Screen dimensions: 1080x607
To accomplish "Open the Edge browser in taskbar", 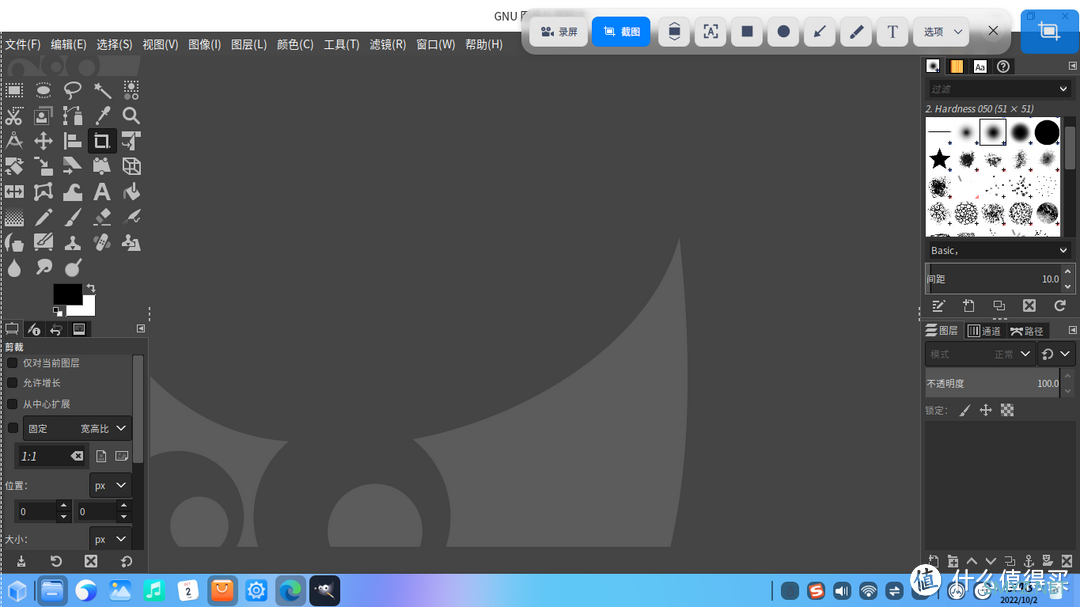I will point(290,590).
